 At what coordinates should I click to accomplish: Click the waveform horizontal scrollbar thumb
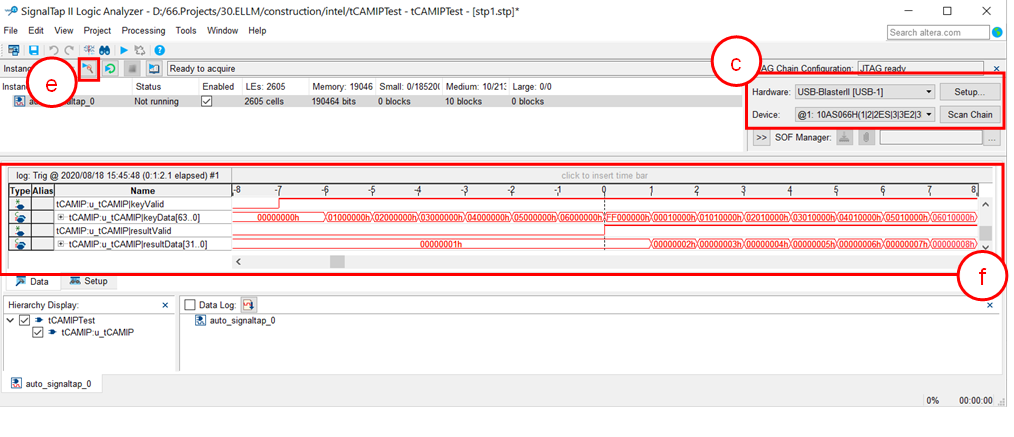337,261
